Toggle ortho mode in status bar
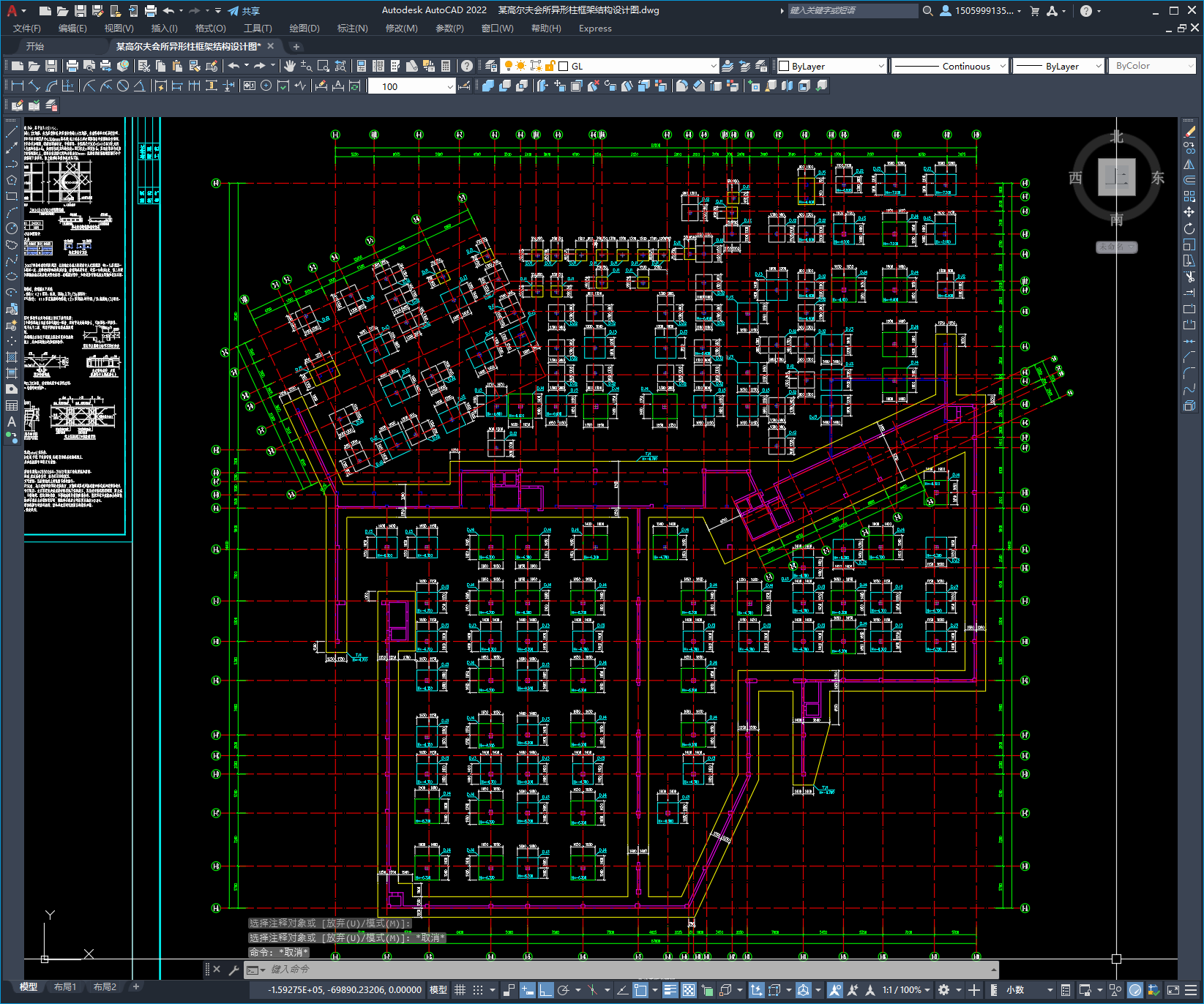The height and width of the screenshot is (1004, 1204). [x=546, y=989]
